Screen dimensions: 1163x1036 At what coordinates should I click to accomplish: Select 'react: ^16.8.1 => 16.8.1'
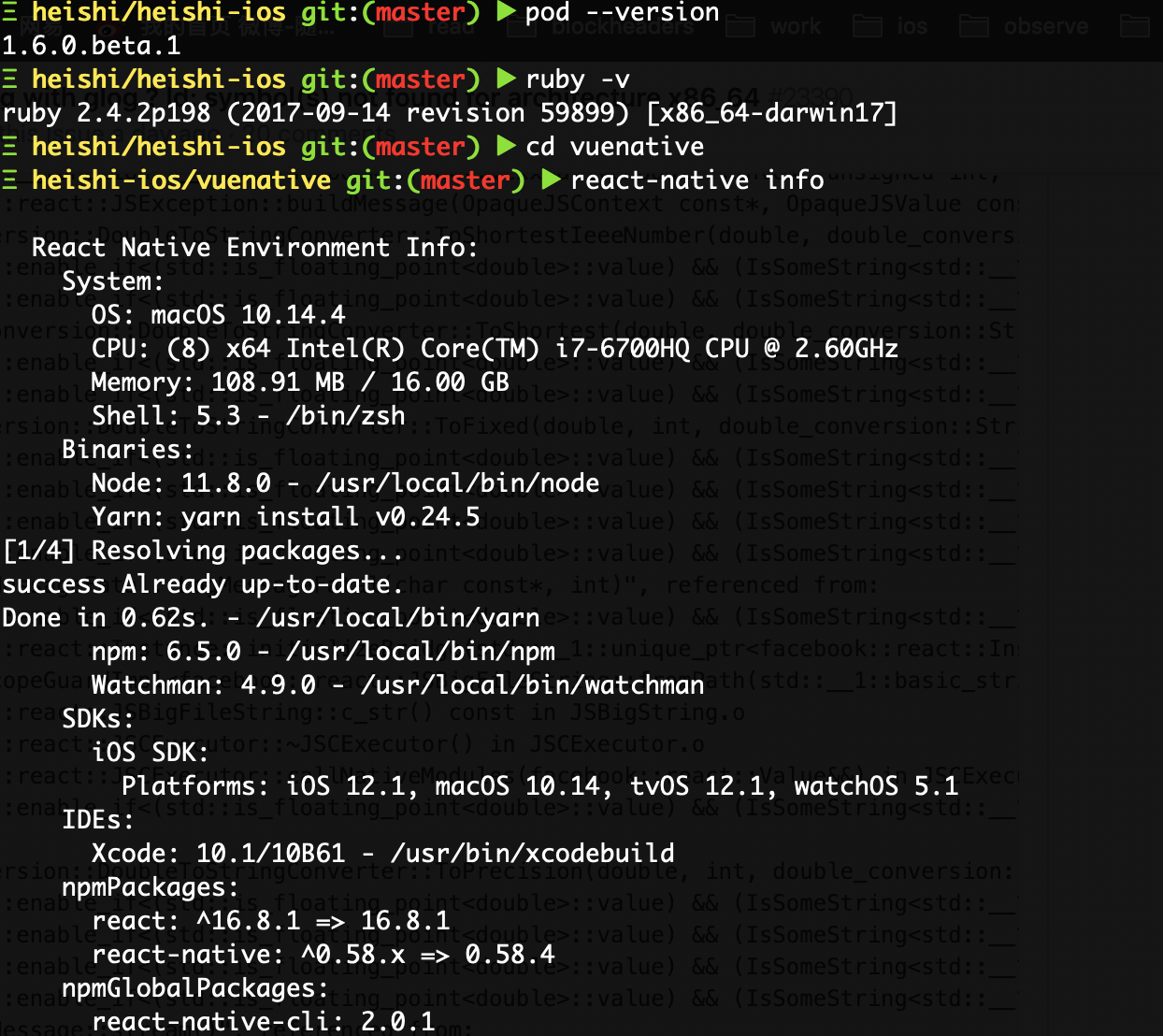tap(271, 921)
